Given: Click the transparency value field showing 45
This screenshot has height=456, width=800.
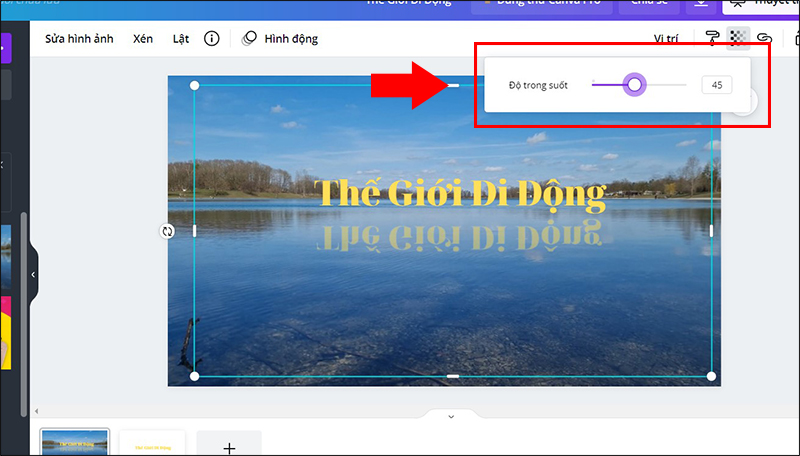Looking at the screenshot, I should coord(716,85).
